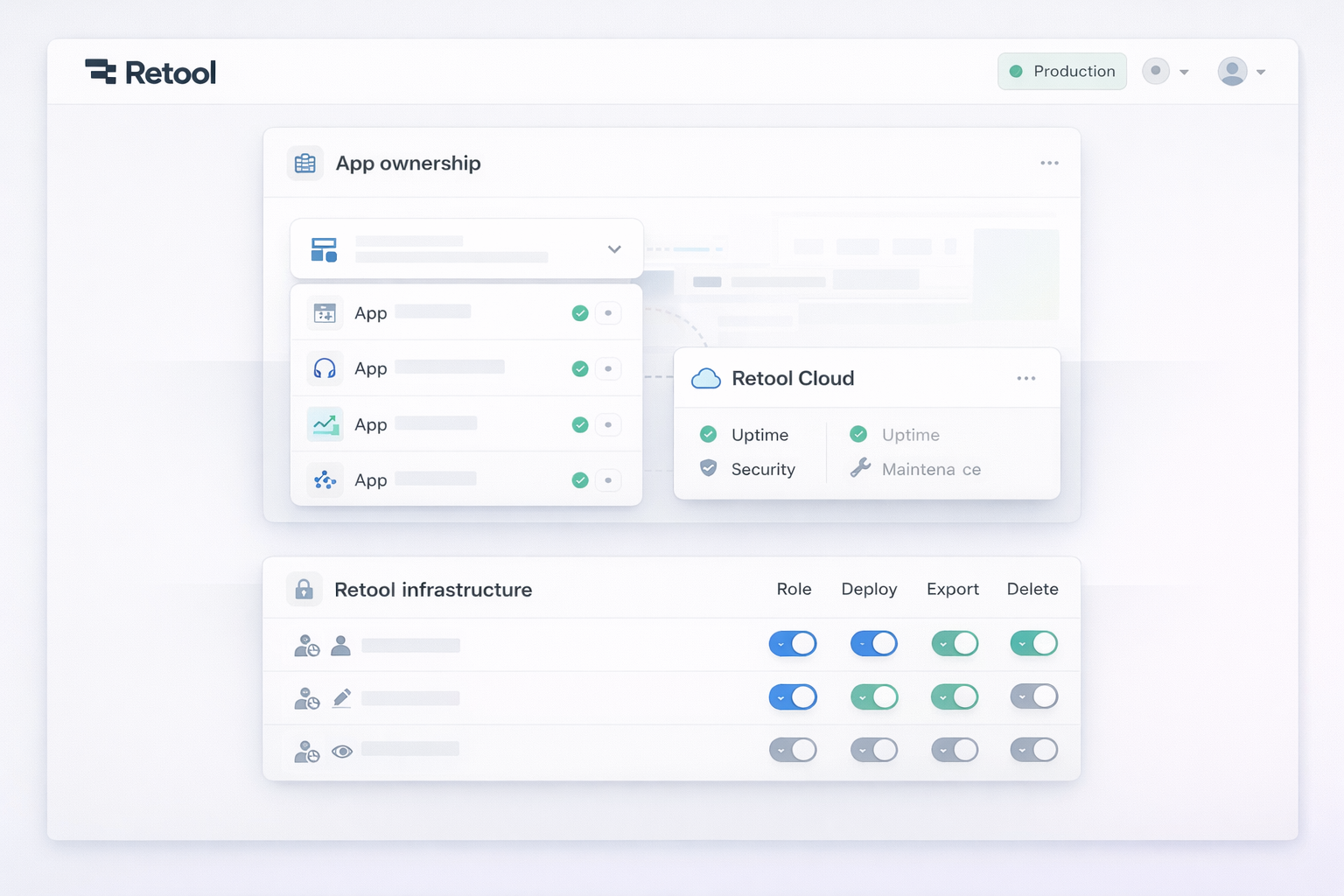Enable Export switch in eye row

coord(955,750)
